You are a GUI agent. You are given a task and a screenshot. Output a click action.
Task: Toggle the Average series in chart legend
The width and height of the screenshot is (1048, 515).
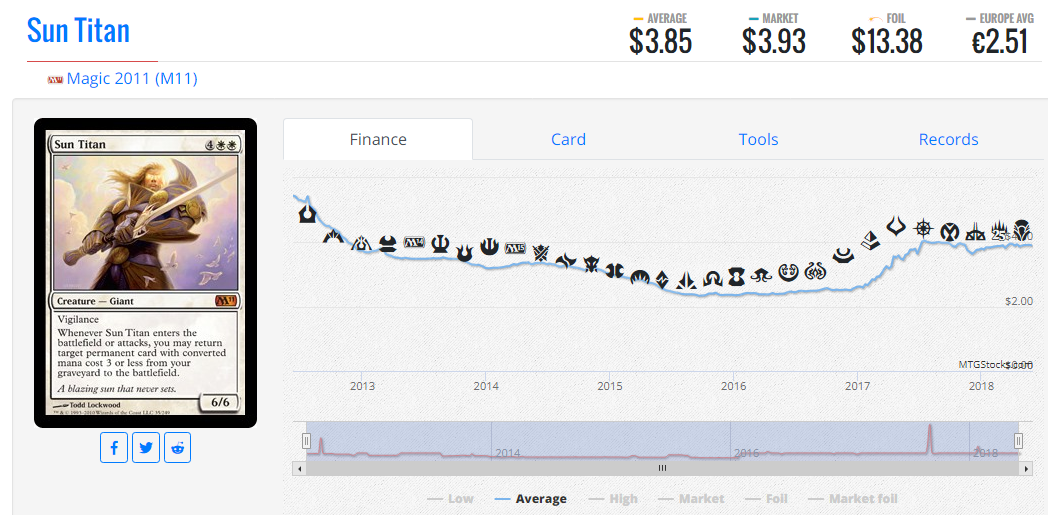coord(532,498)
